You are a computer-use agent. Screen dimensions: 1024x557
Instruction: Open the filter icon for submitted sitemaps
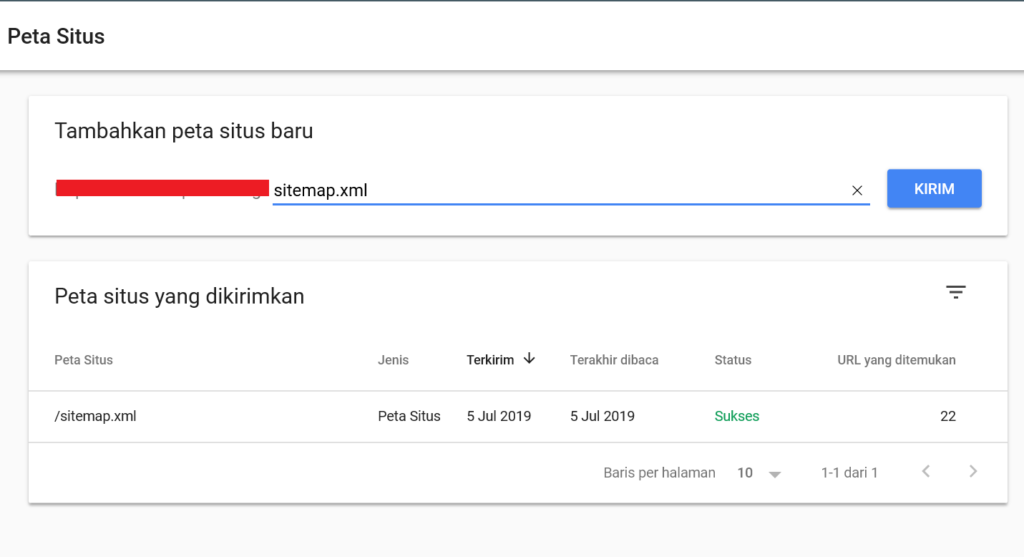tap(956, 292)
